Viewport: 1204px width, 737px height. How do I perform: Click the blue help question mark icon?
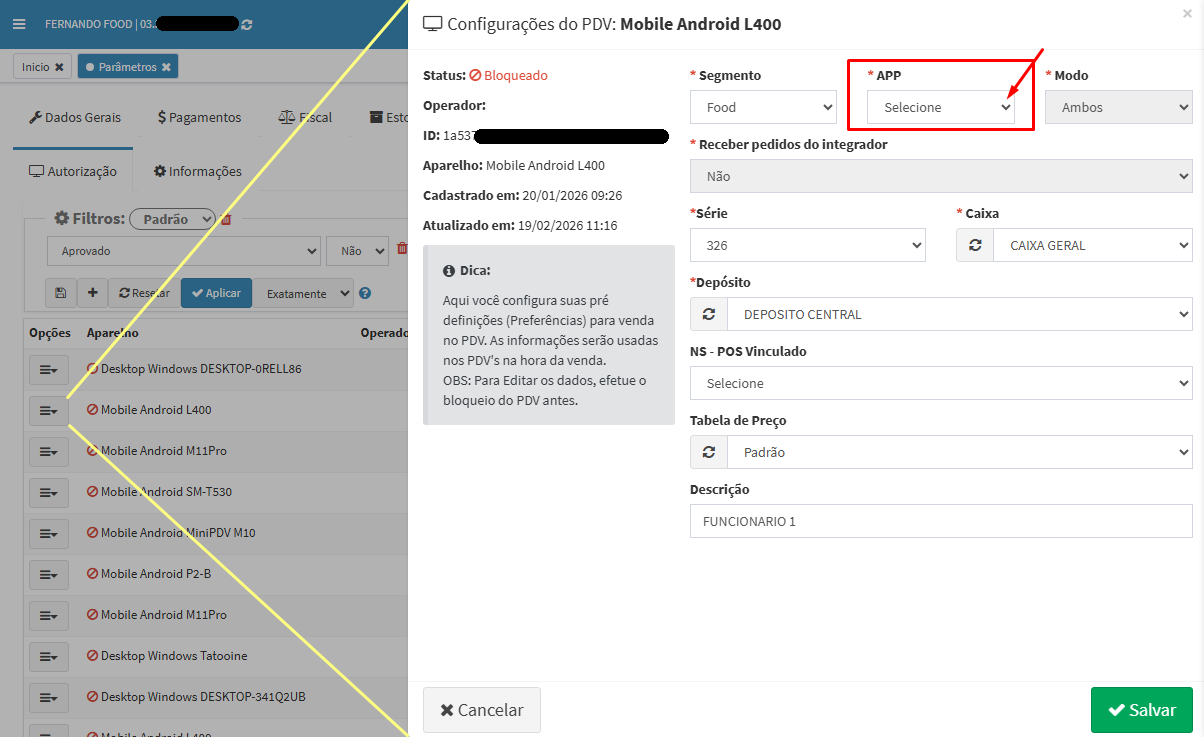coord(365,294)
